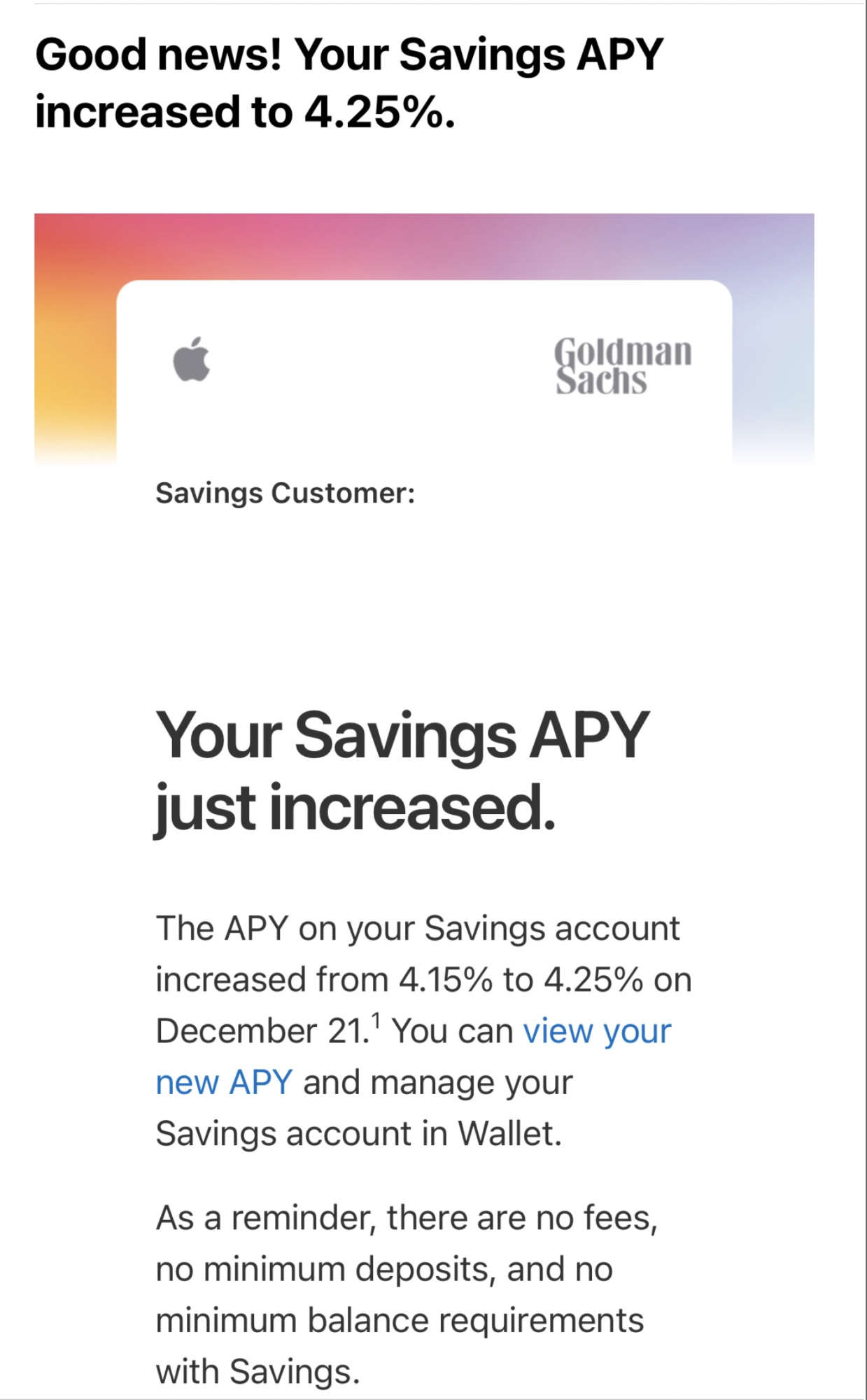Screen dimensions: 867x1400
Task: Click the Goldman Sachs logo
Action: [623, 366]
